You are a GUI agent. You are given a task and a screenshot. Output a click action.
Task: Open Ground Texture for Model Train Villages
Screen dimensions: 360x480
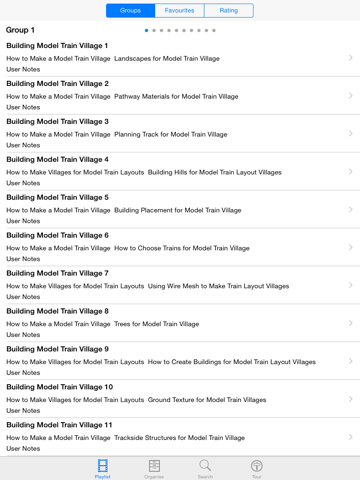(207, 400)
